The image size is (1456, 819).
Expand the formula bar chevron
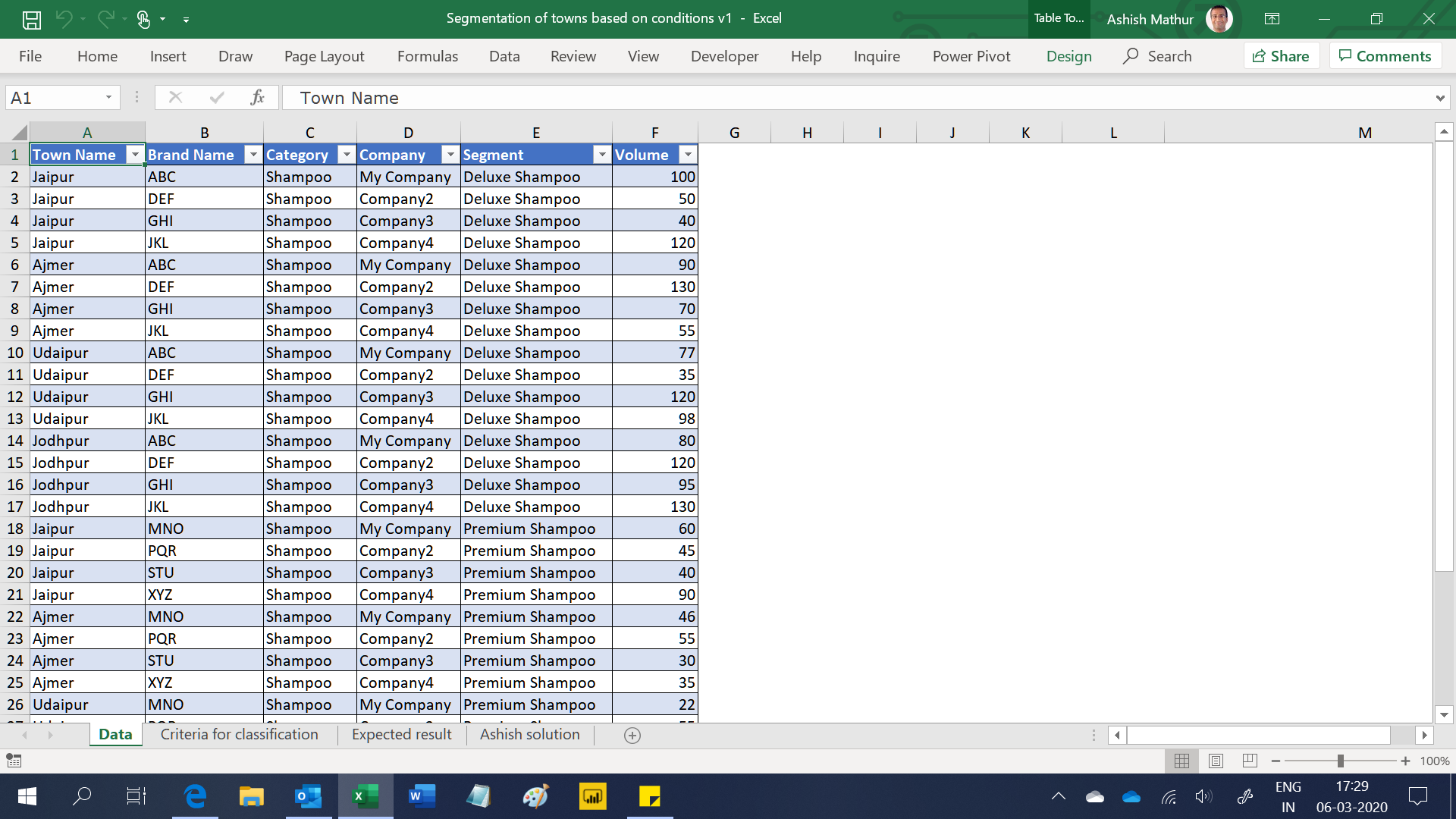(1439, 98)
